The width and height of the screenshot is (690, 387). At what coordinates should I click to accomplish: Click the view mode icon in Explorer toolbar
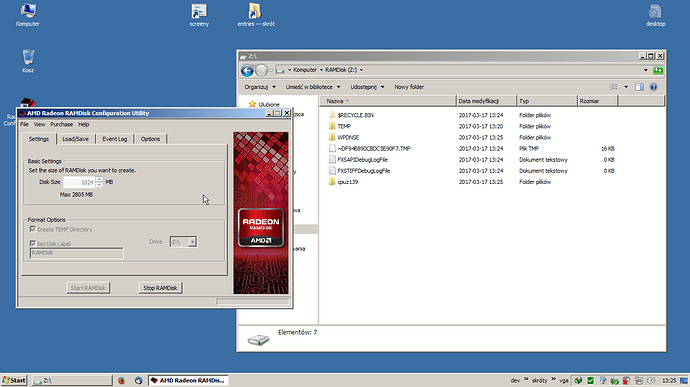coord(613,87)
